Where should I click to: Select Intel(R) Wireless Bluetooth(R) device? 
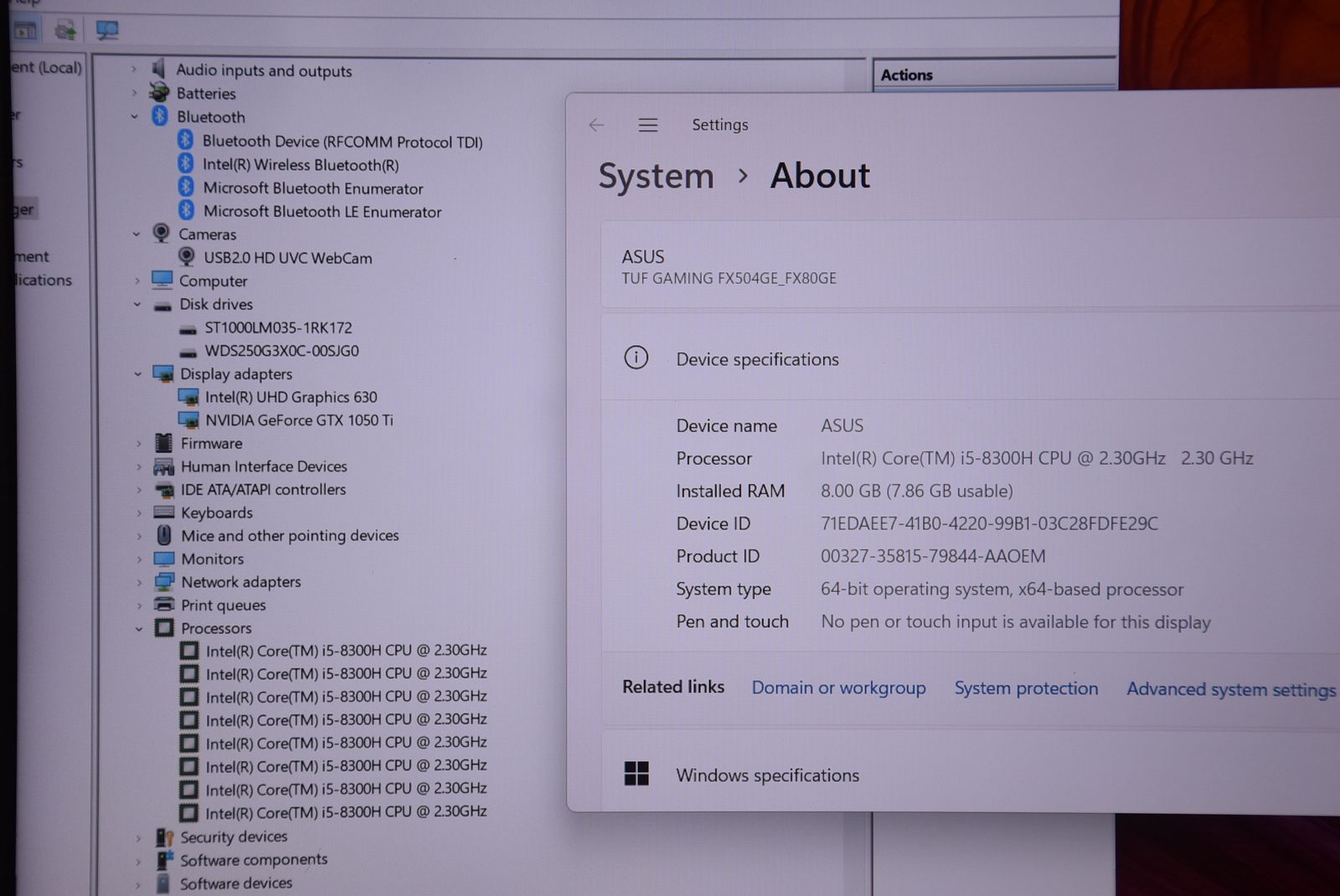300,164
